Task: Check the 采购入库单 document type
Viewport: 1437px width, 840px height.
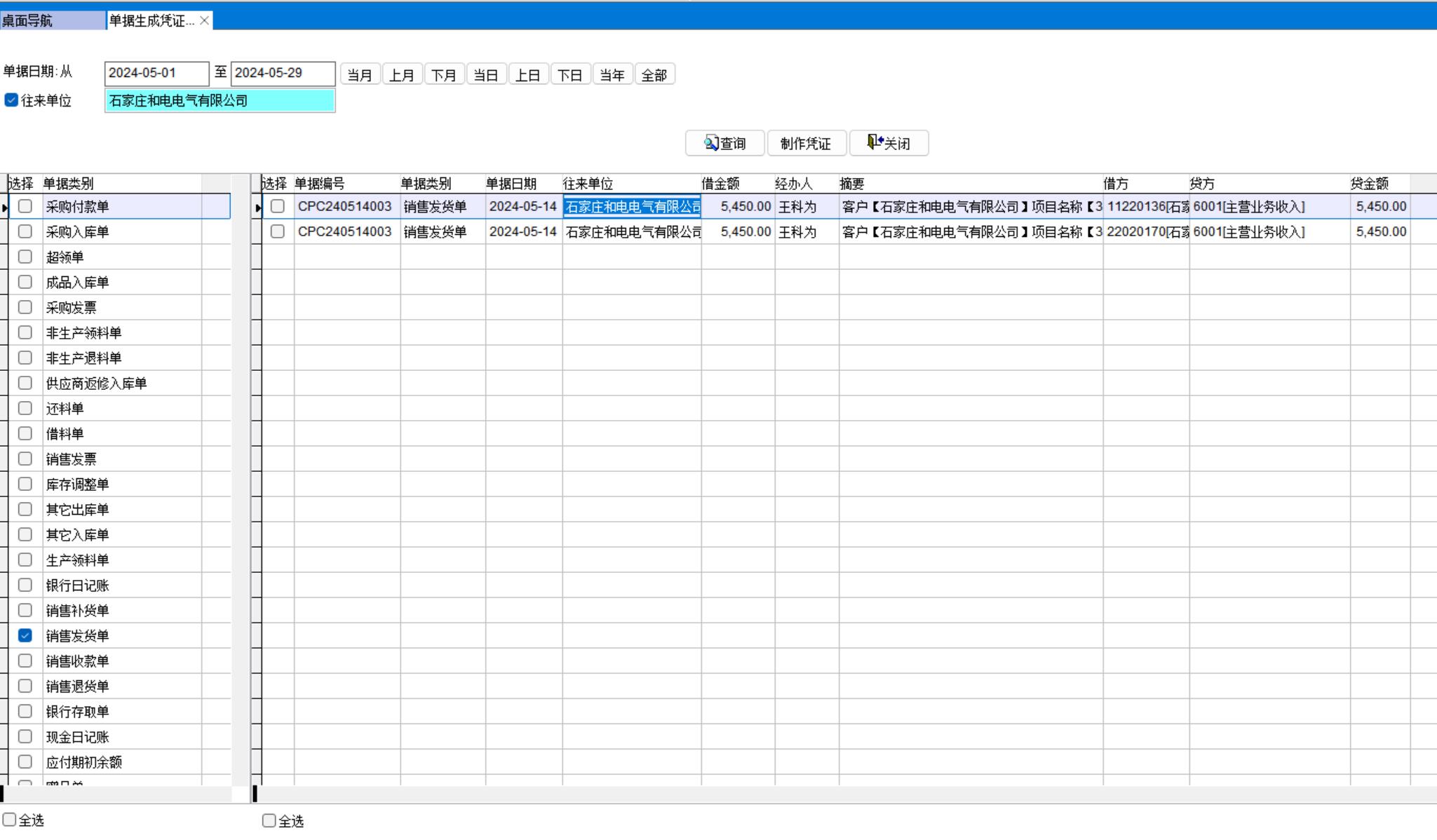Action: (25, 231)
